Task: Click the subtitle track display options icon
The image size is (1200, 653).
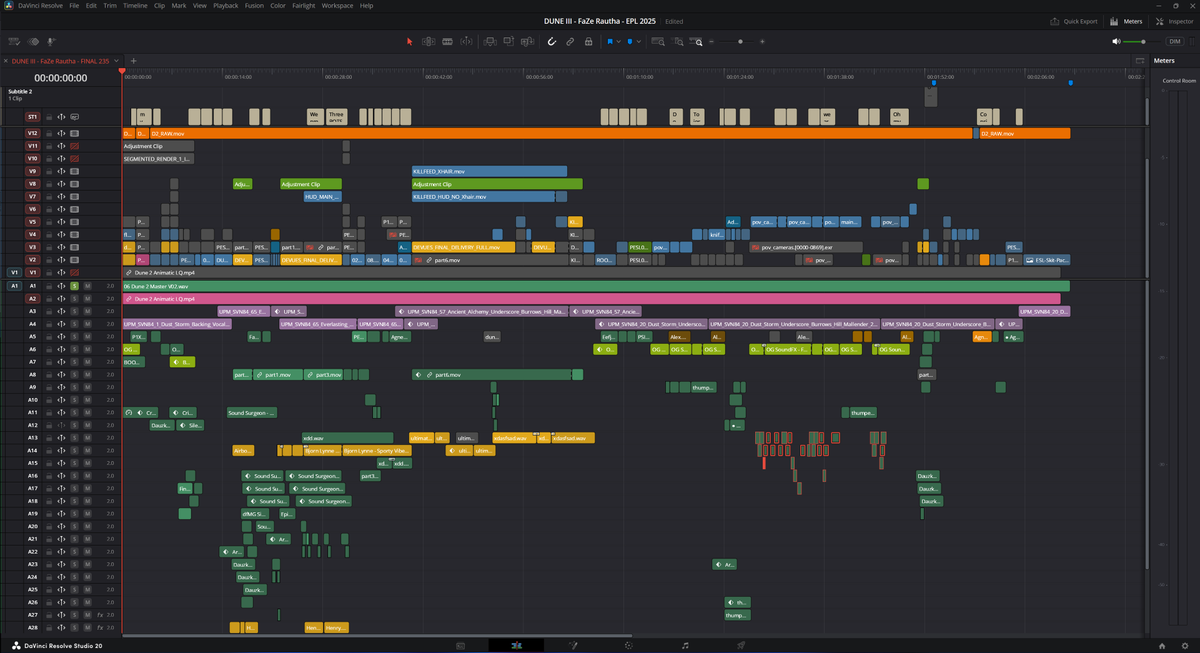Action: pyautogui.click(x=74, y=117)
